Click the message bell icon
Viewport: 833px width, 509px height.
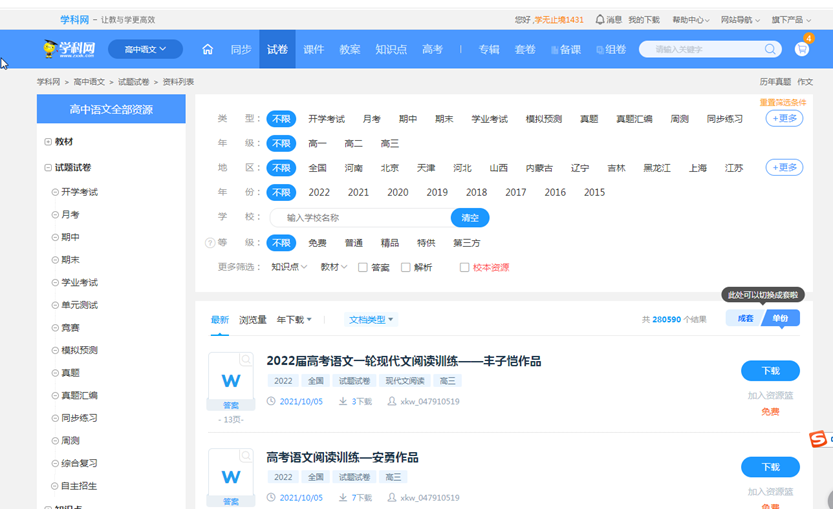coord(600,19)
